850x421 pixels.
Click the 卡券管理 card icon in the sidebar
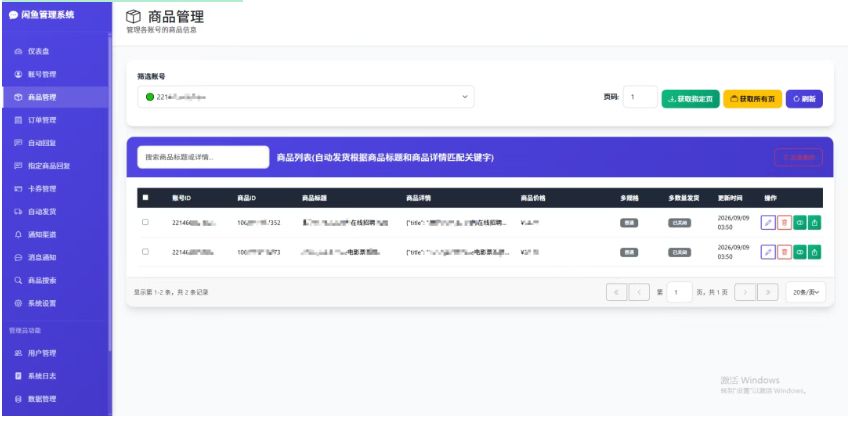click(18, 189)
